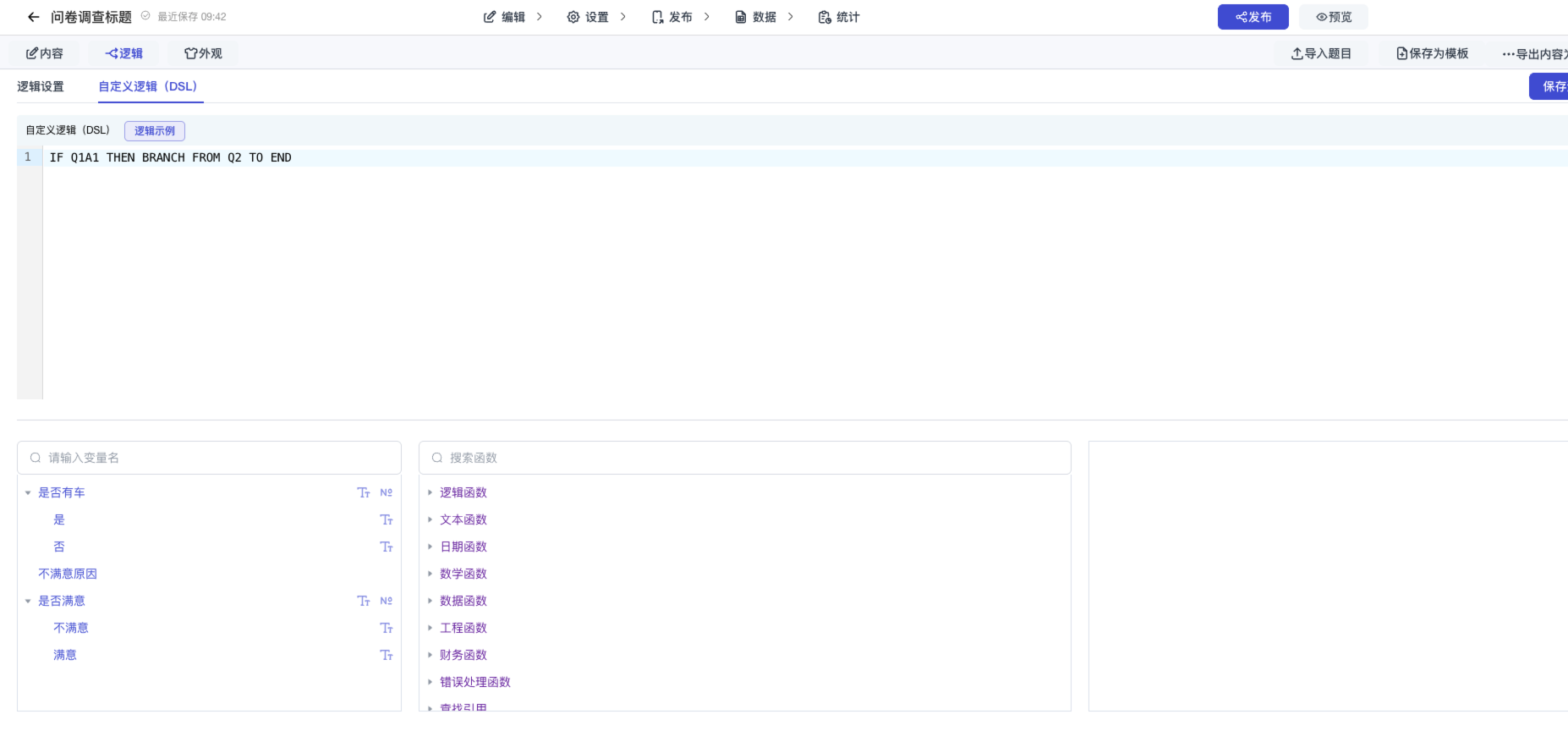Focus the 搜索函数 search field
The image size is (1568, 753).
tap(744, 458)
